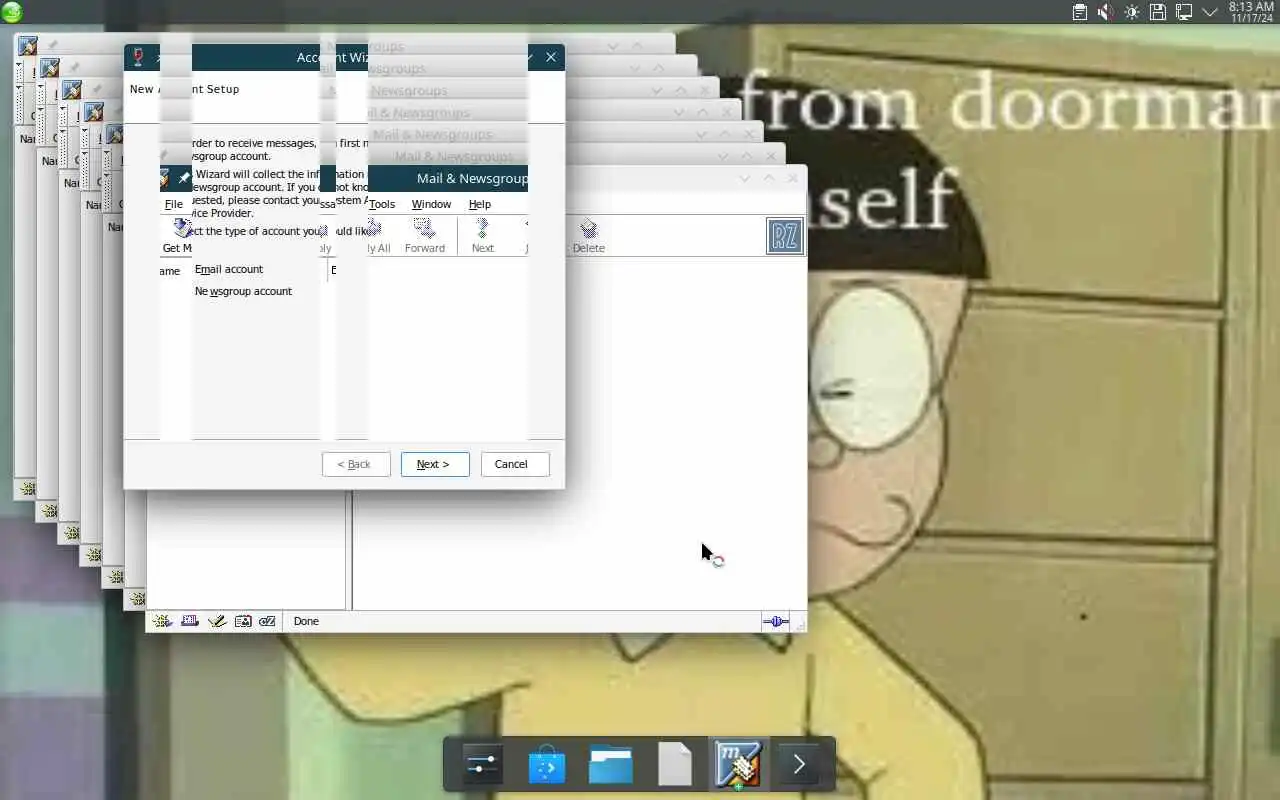This screenshot has width=1280, height=800.
Task: Open the brightness tray icon
Action: click(x=1132, y=12)
